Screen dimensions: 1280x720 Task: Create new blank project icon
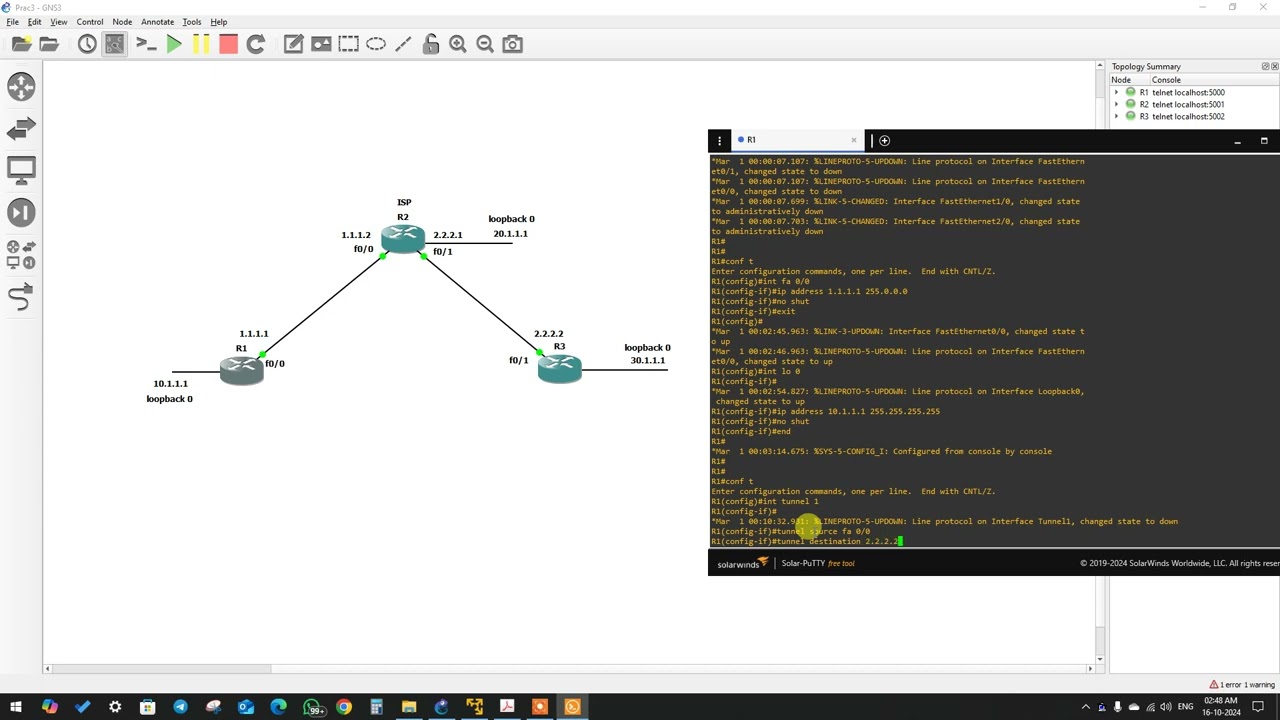21,44
